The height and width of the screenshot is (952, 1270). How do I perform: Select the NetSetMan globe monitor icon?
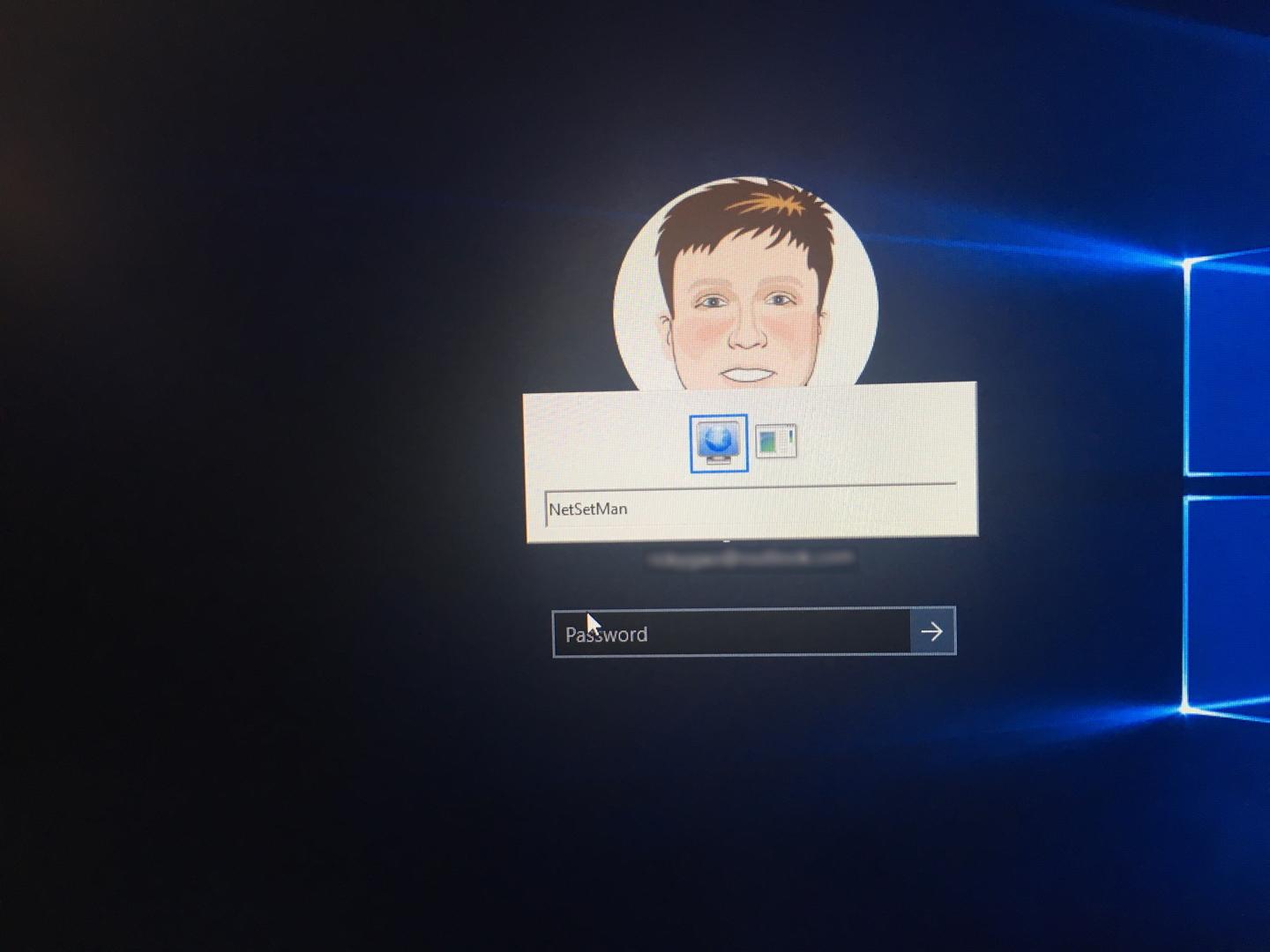(x=718, y=443)
